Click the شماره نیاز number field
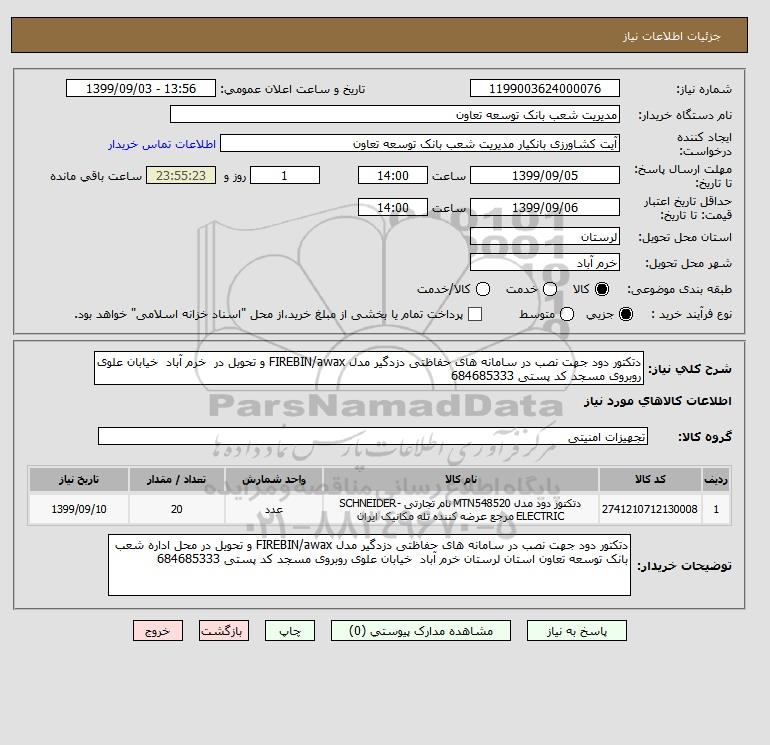This screenshot has height=745, width=770. point(545,88)
